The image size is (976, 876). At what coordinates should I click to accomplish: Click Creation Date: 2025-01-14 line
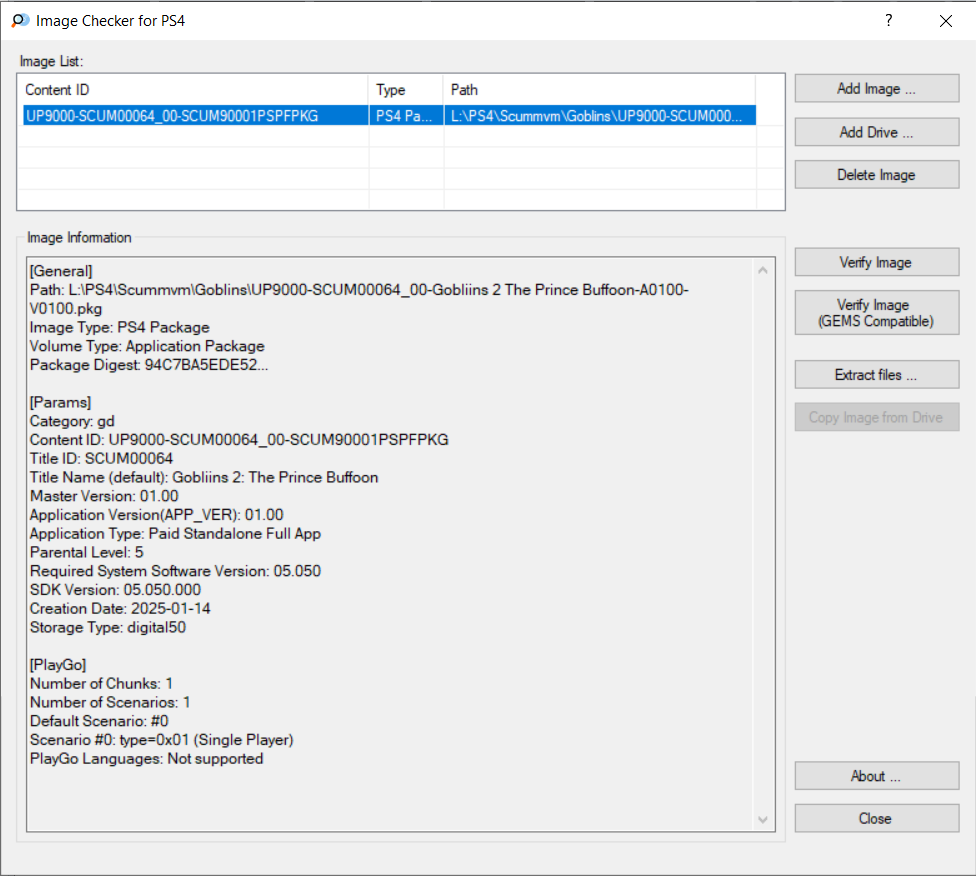120,608
